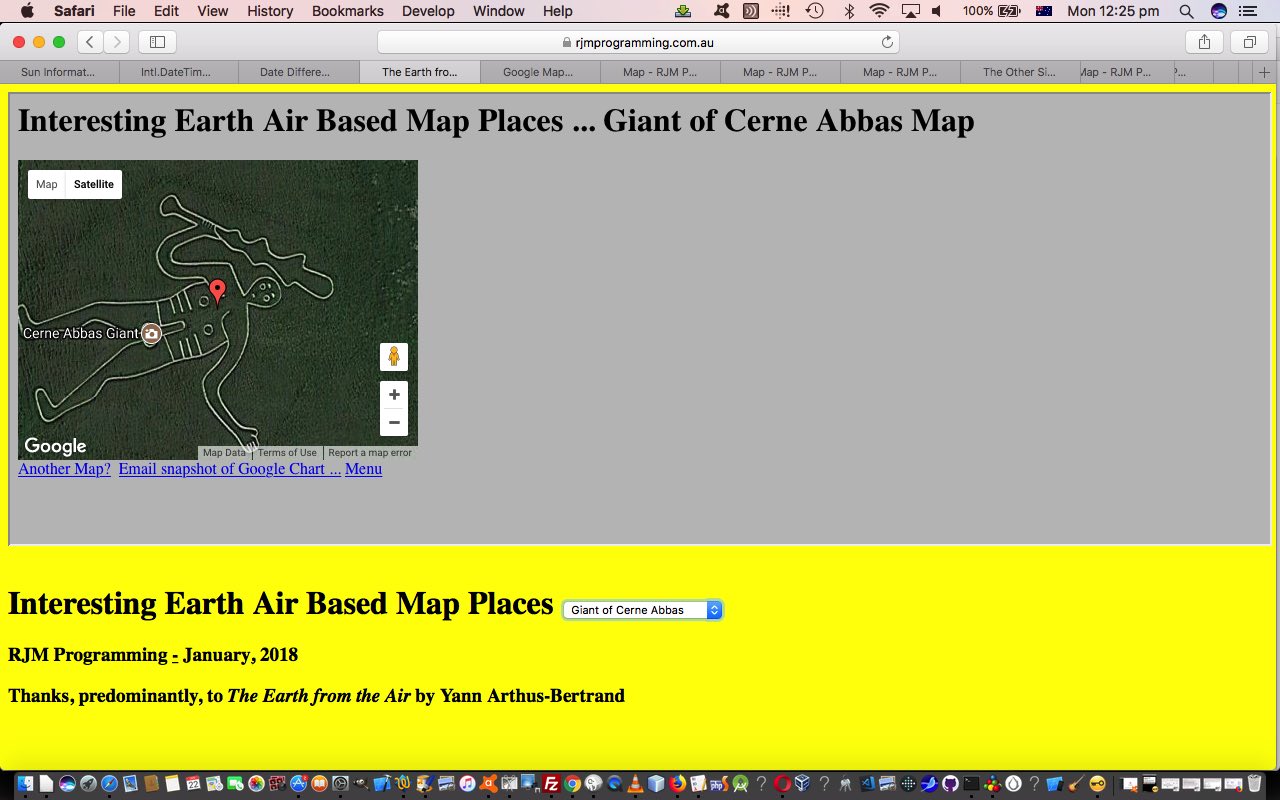
Task: Open the App Store from the Dock
Action: pyautogui.click(x=298, y=784)
